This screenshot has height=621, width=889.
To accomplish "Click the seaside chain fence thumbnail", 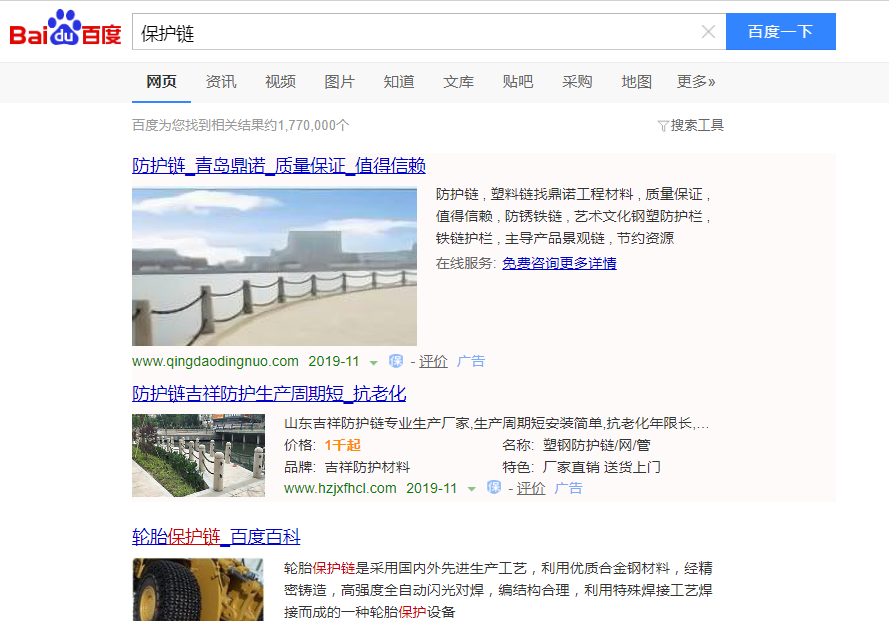I will pos(274,267).
